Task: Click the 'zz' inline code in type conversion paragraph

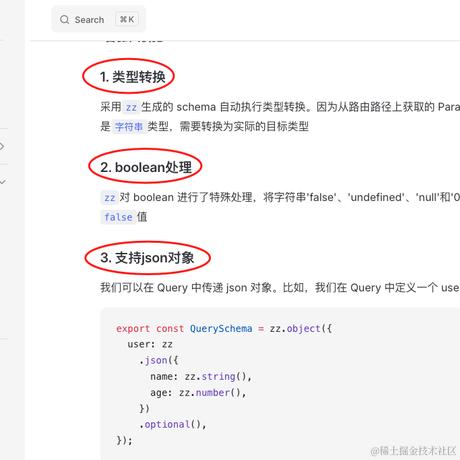Action: tap(131, 107)
